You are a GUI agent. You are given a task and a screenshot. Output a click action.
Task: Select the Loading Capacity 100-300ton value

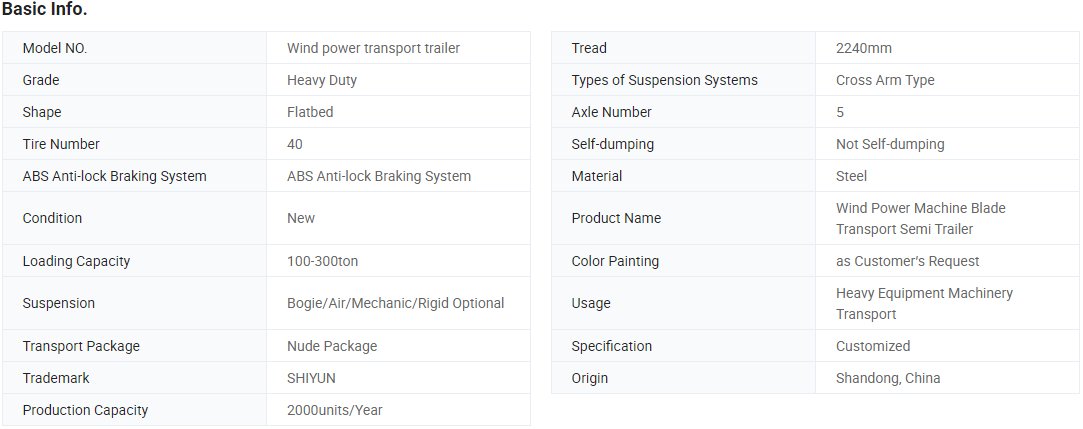(323, 261)
